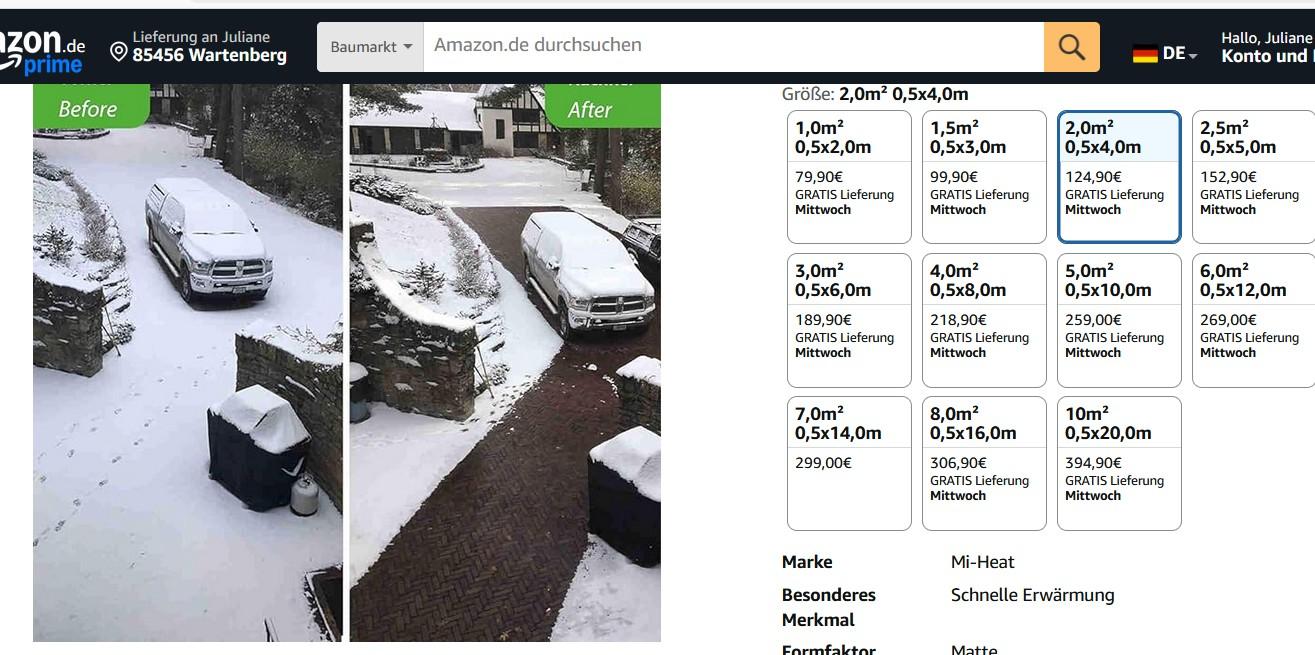
Task: Choose the 10m² 0,5x20,0m size
Action: pos(1119,463)
